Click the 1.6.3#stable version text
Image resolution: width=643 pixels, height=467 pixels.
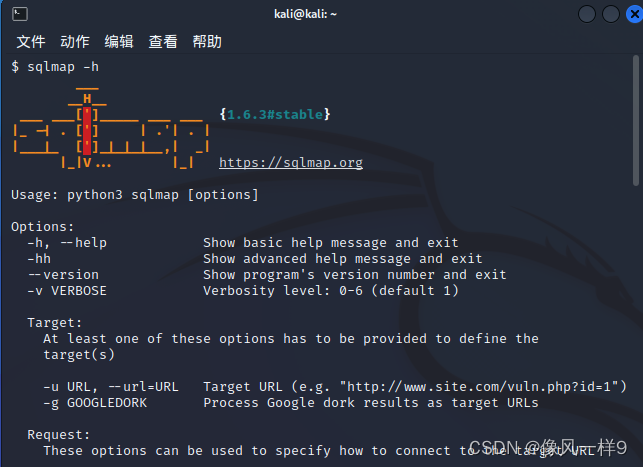coord(275,114)
